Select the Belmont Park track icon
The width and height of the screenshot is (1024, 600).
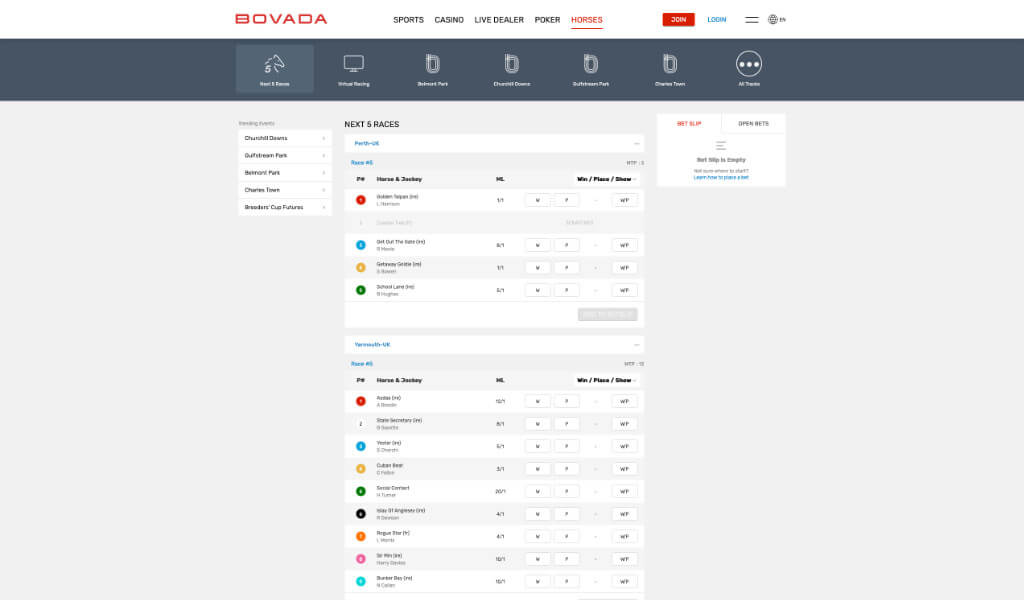click(432, 63)
